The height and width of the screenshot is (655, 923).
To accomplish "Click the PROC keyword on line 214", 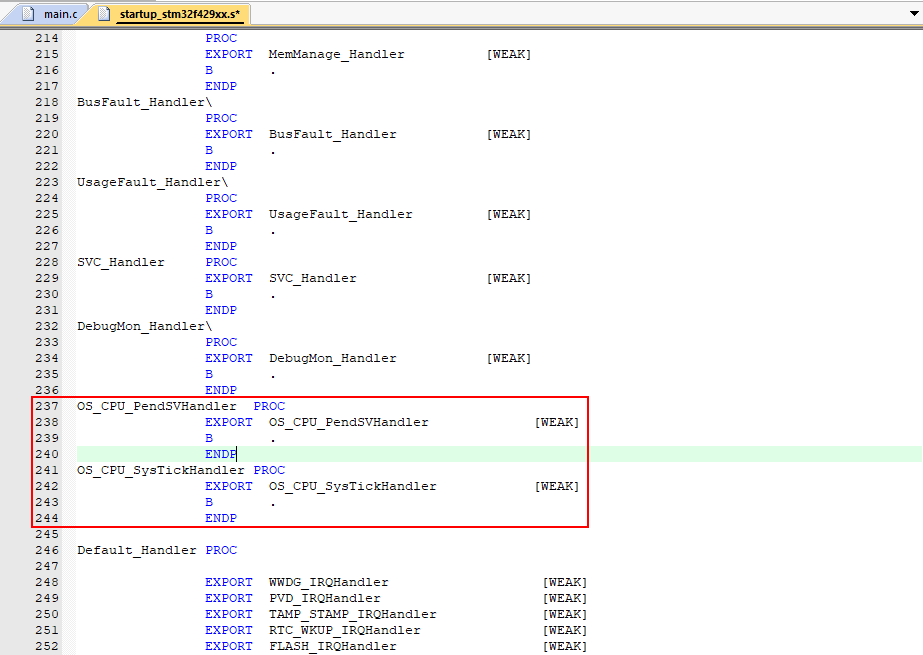I will tap(221, 38).
